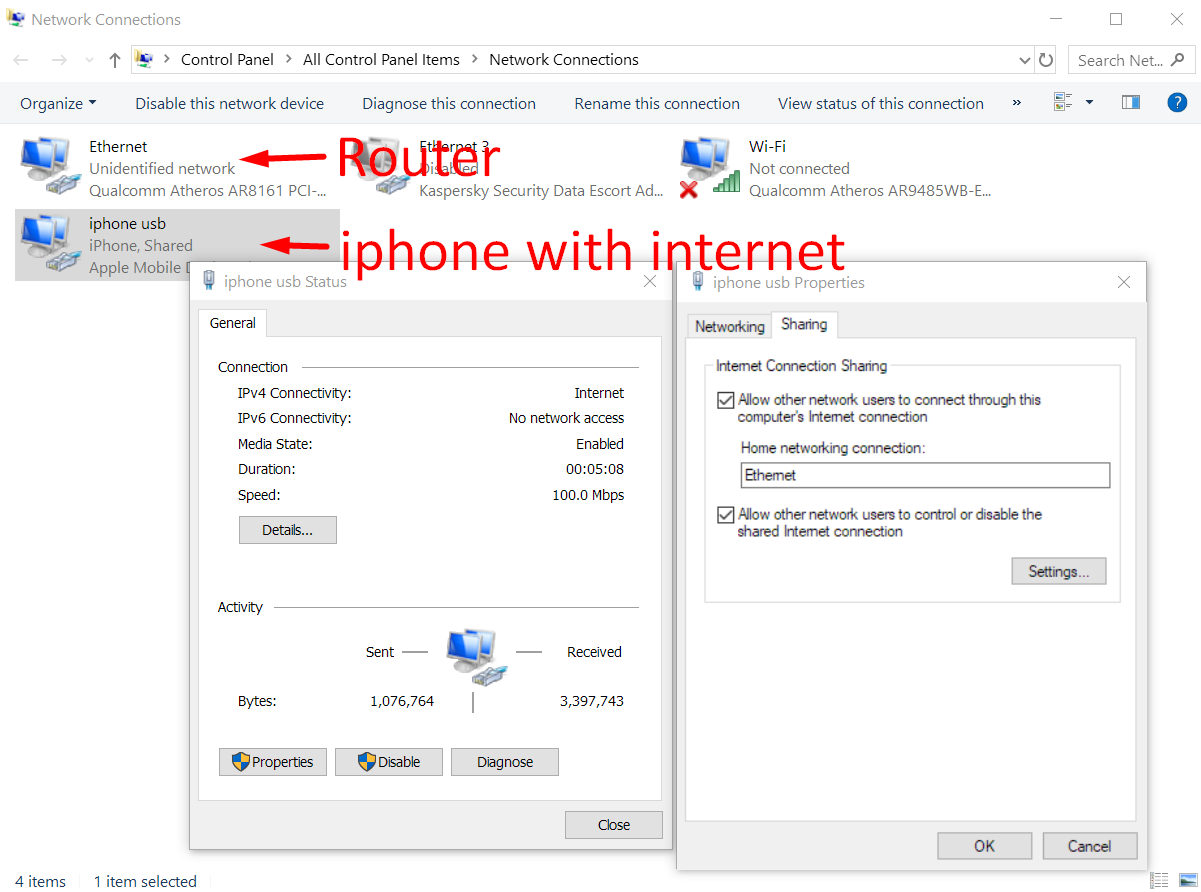
Task: Show more toolbar commands chevron
Action: 1017,103
